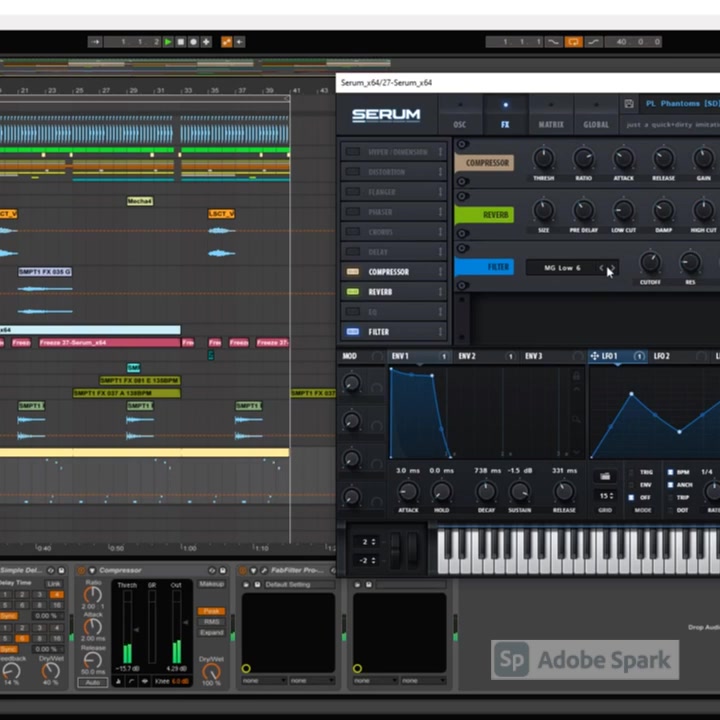
Task: Open the LFO shape folder icon
Action: click(x=605, y=476)
